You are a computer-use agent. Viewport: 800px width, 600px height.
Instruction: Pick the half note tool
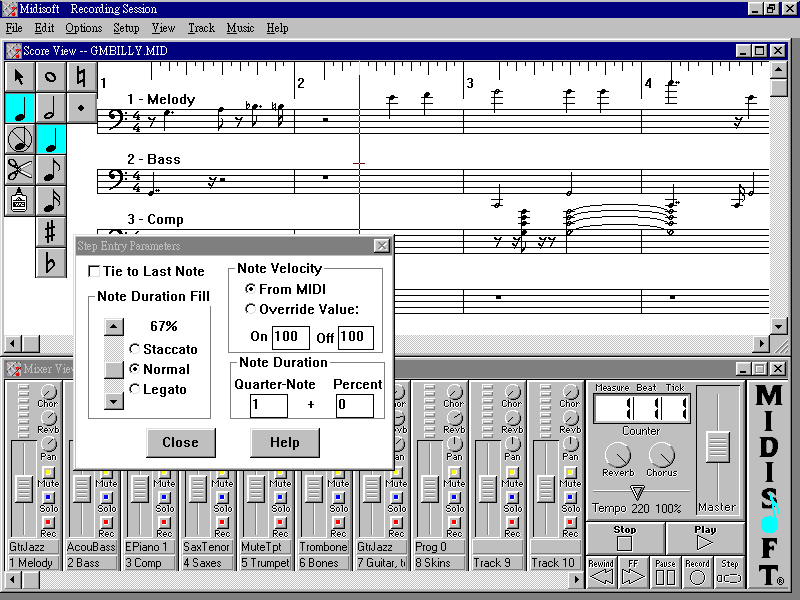(x=50, y=108)
